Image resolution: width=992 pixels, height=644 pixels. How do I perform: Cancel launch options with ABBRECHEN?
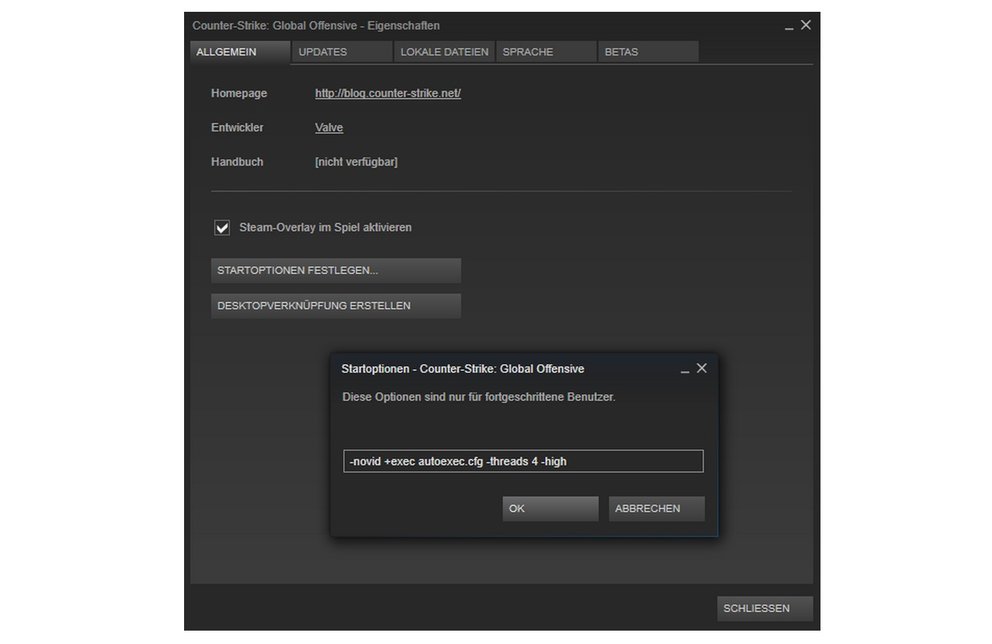pos(656,508)
